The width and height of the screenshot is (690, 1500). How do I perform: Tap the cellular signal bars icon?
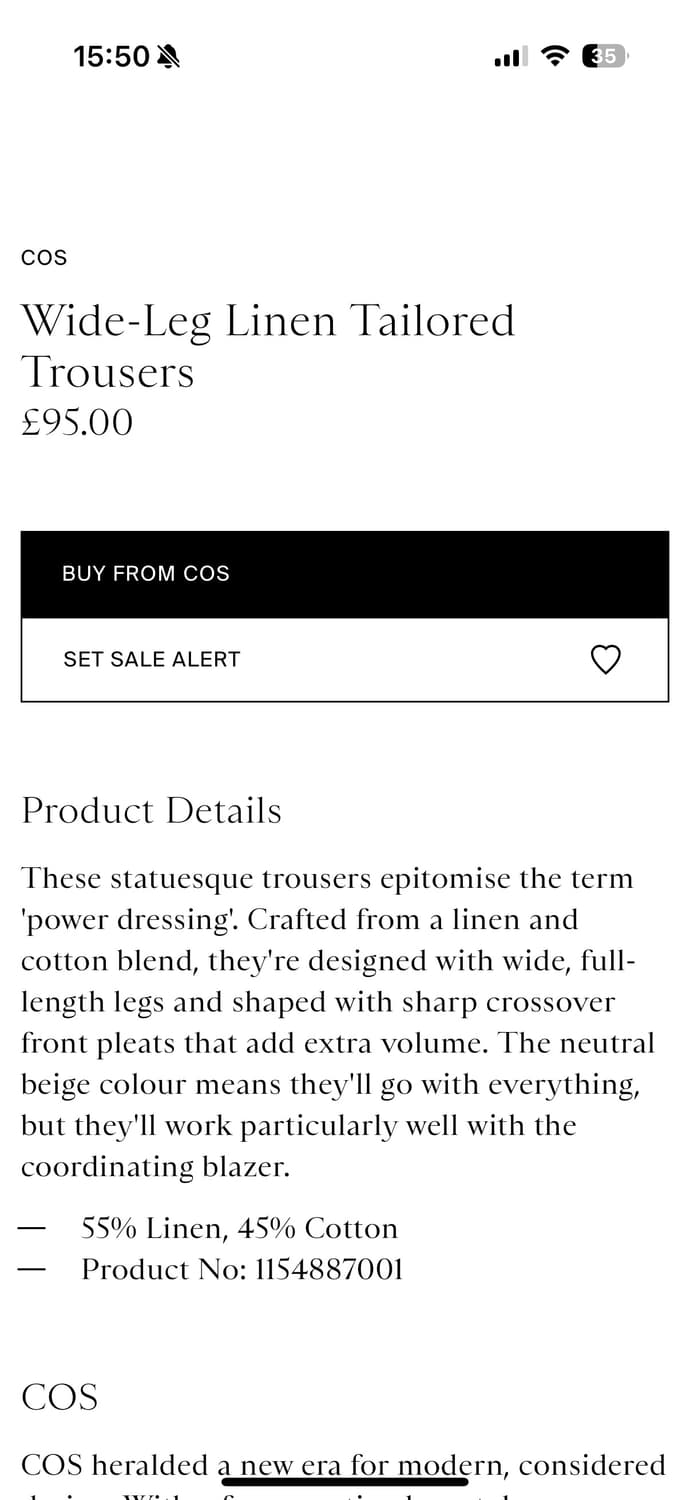tap(510, 58)
